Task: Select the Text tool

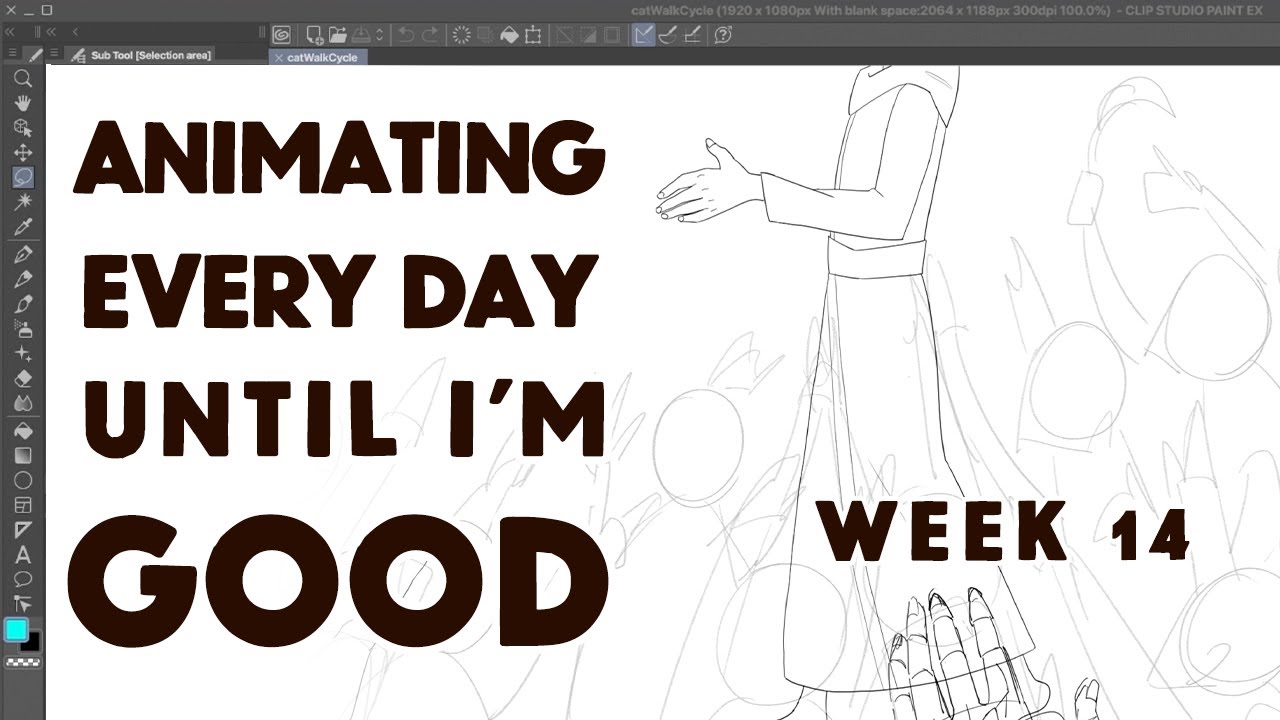Action: click(x=23, y=555)
